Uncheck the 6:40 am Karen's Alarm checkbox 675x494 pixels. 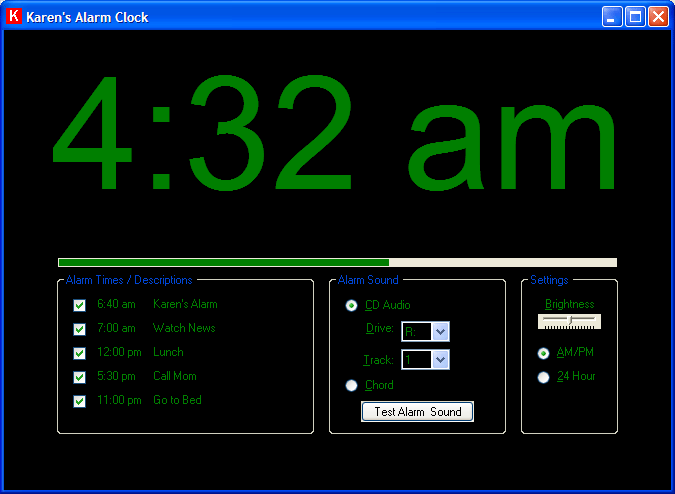coord(80,305)
